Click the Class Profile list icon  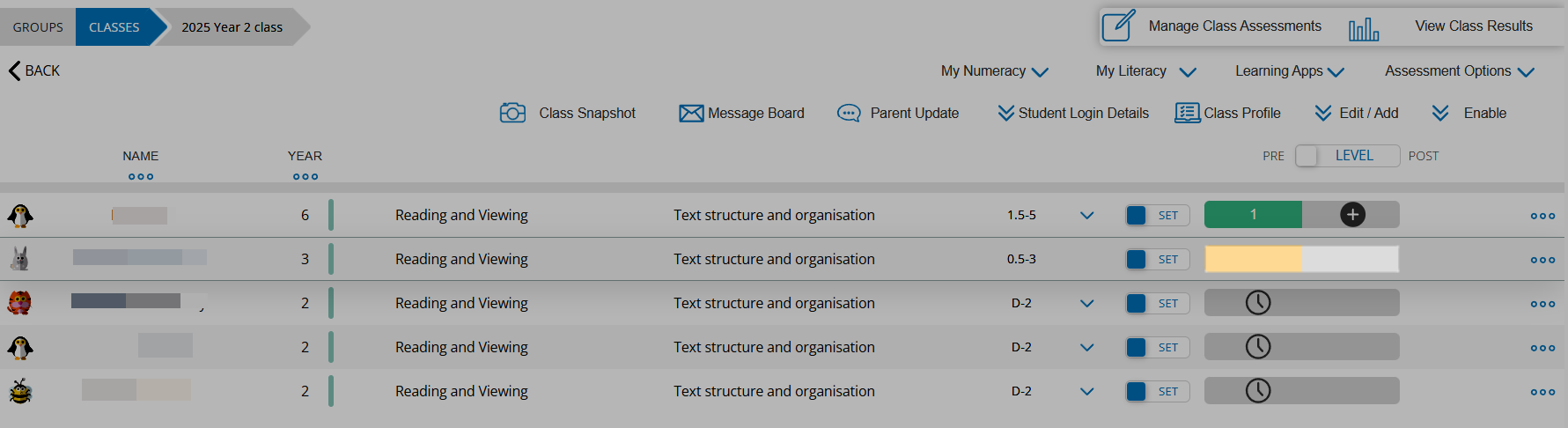(1187, 113)
